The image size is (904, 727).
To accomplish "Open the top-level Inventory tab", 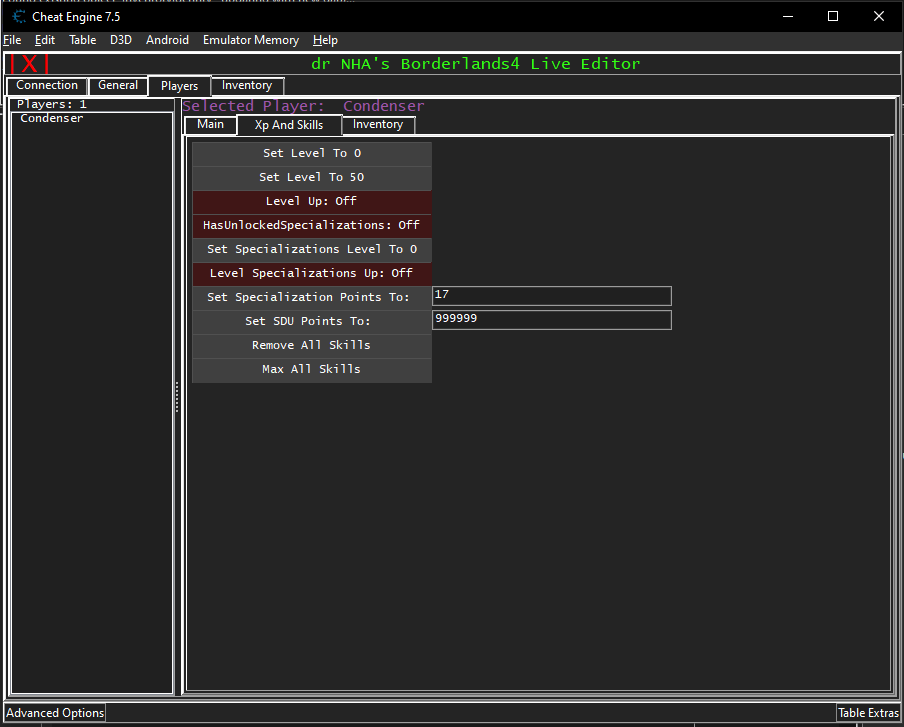I will pyautogui.click(x=247, y=85).
